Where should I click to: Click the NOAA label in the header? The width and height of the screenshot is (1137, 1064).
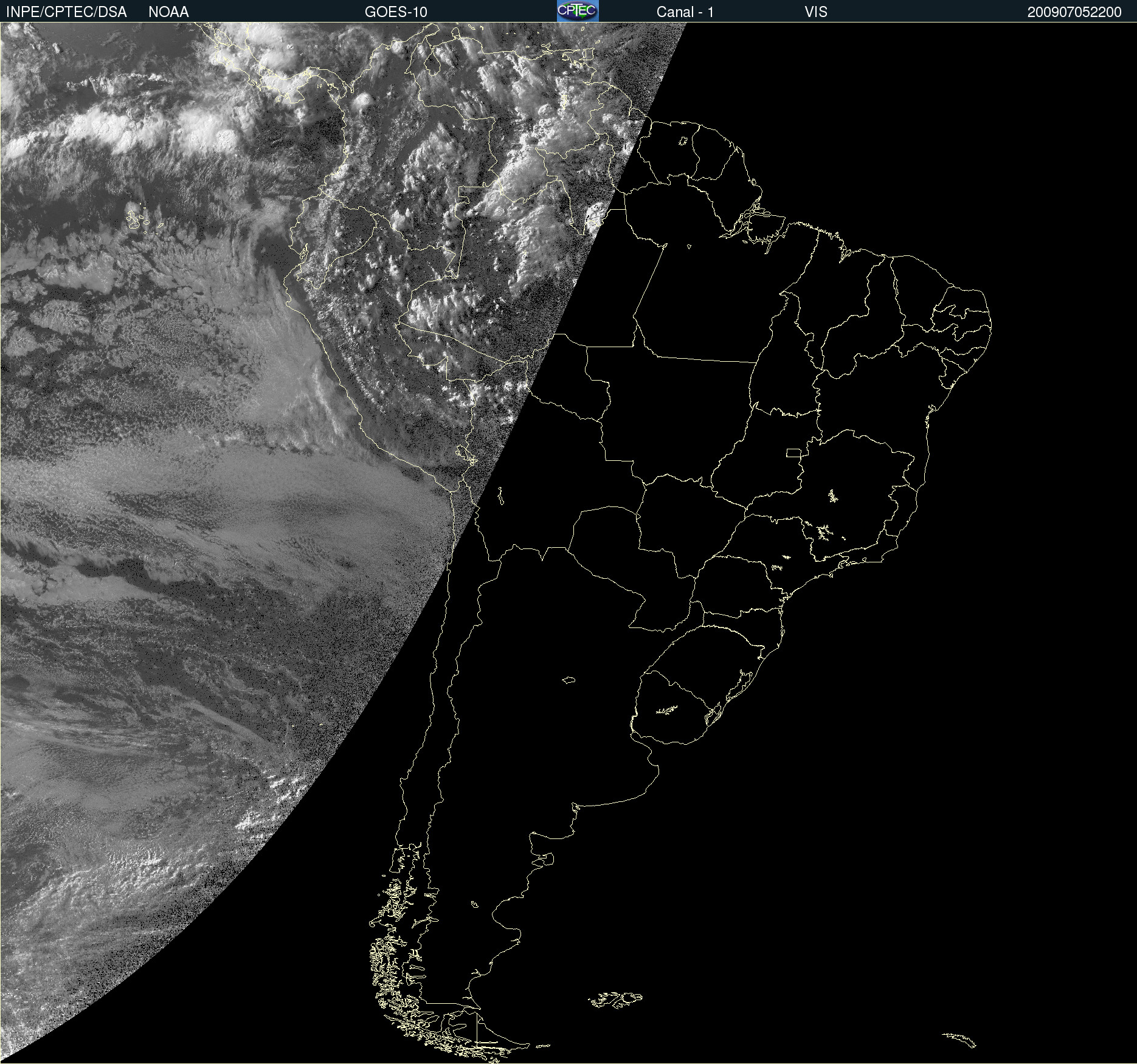[168, 12]
